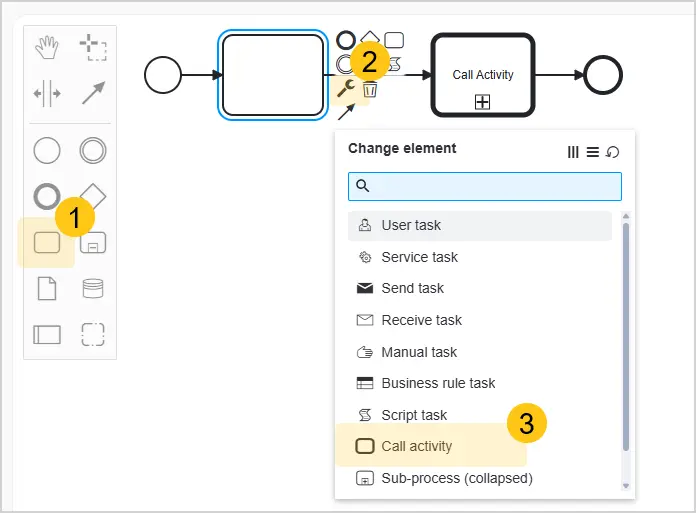Screen dimensions: 696x513
Task: Create a pool/participant from palette
Action: (47, 335)
